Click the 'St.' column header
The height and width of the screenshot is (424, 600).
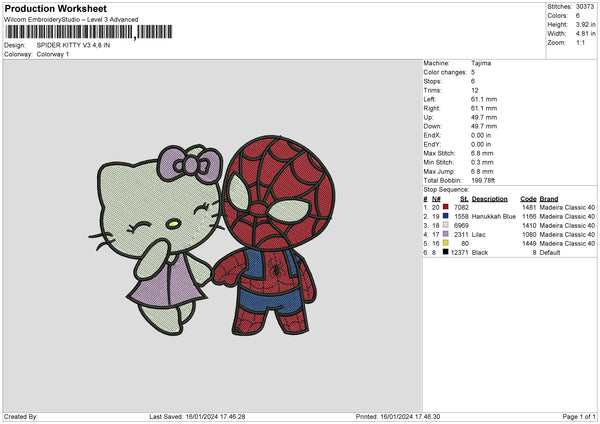[x=465, y=199]
